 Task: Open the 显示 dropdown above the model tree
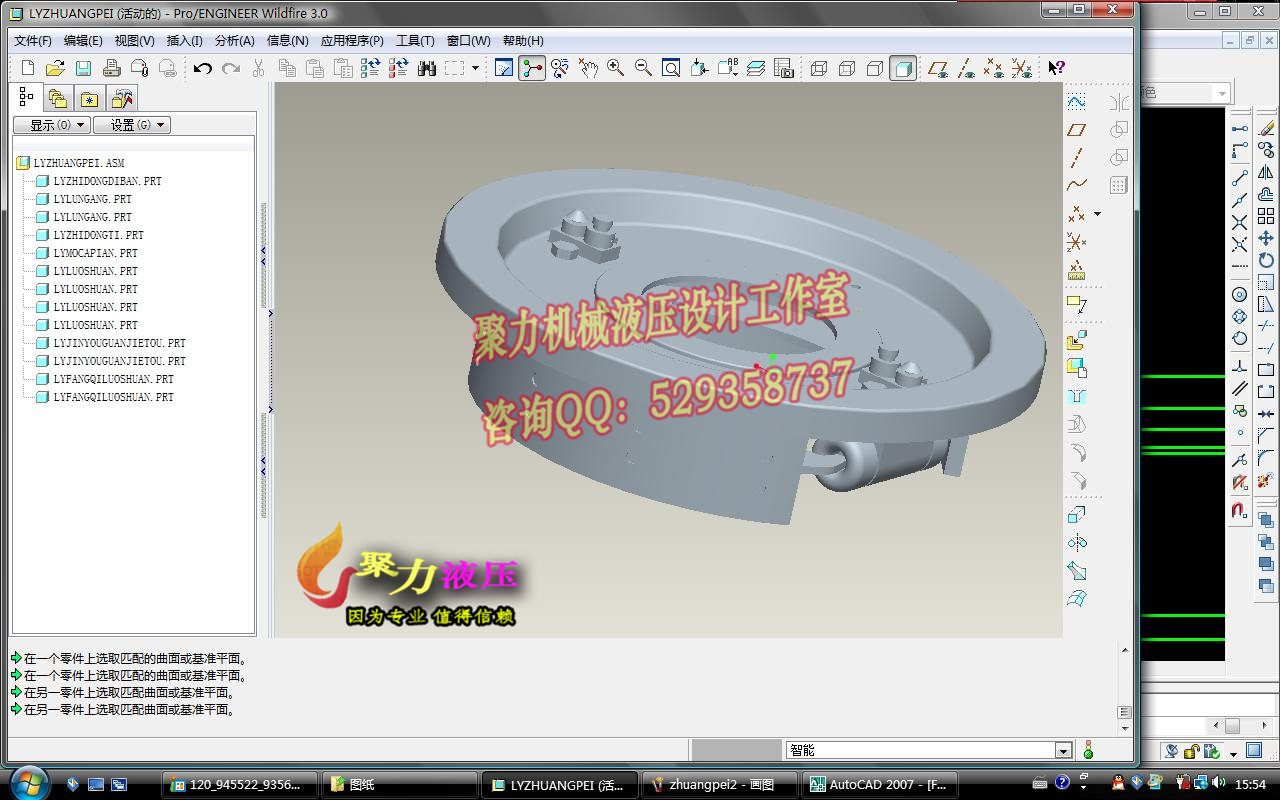(50, 124)
